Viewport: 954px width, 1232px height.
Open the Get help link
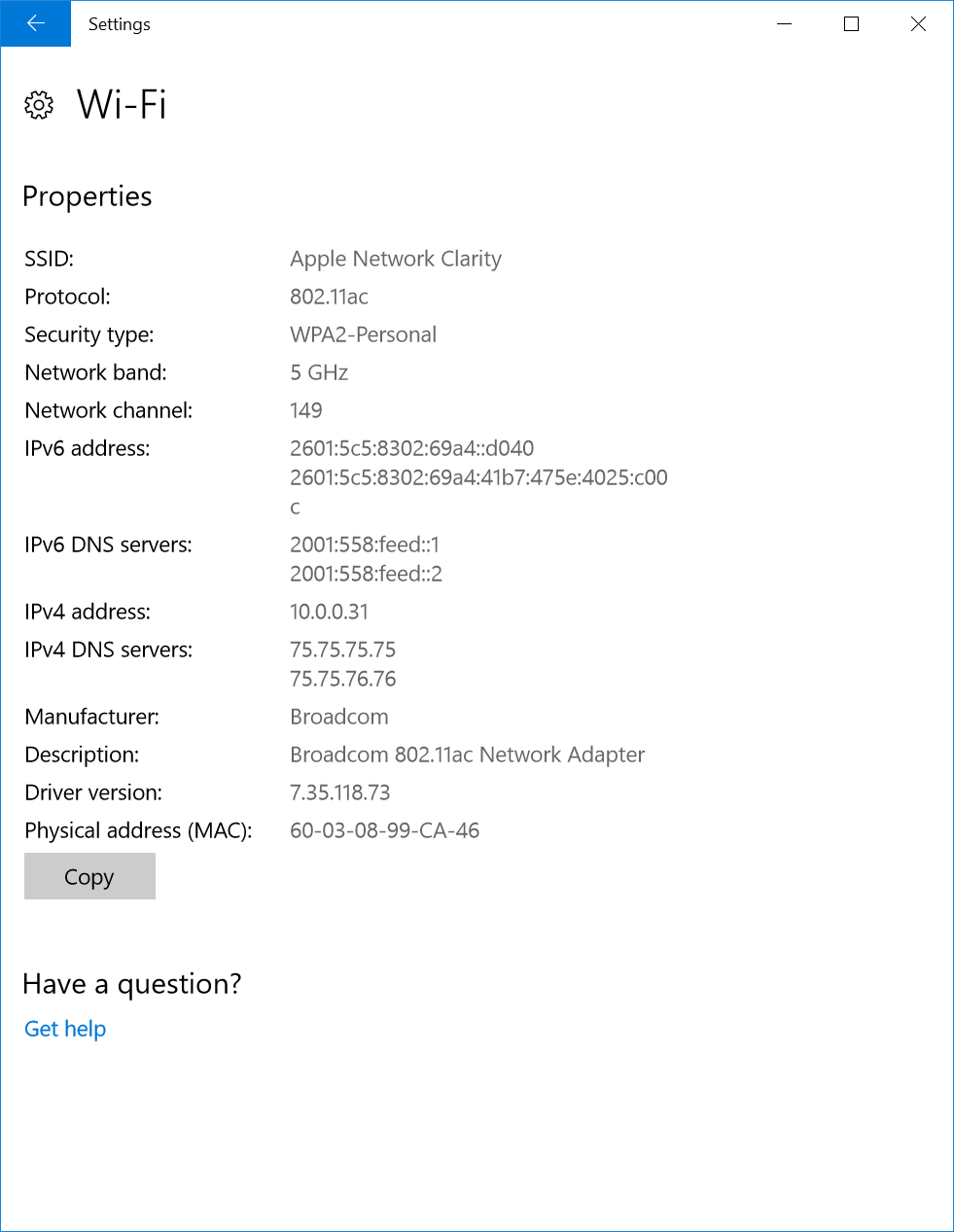(65, 1029)
